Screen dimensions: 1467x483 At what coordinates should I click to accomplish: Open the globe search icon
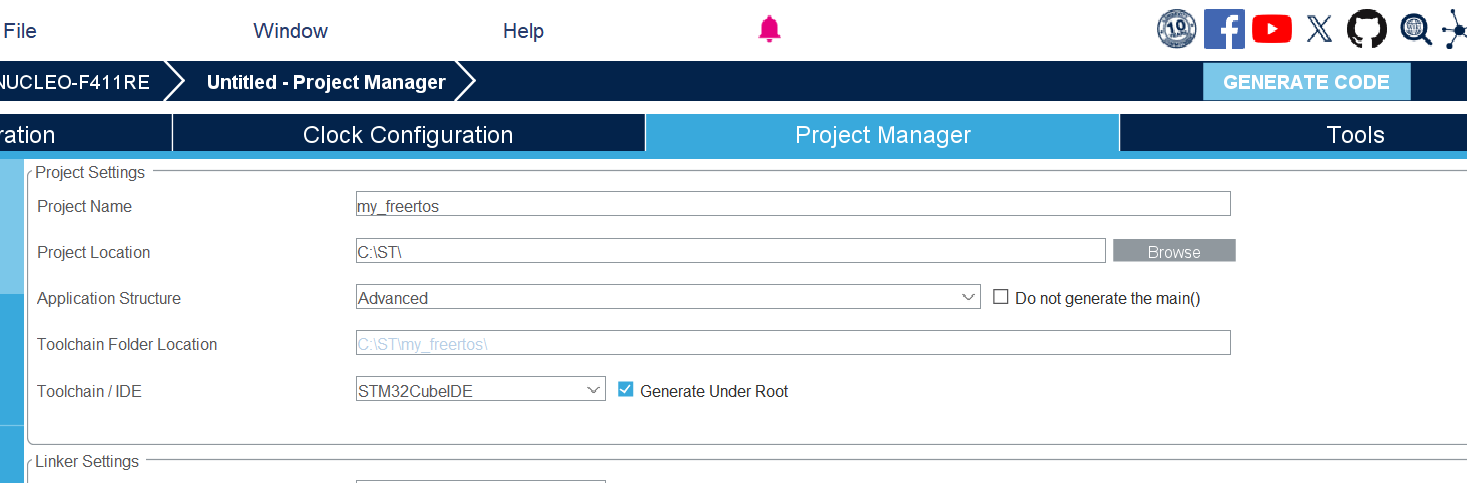click(x=1416, y=30)
